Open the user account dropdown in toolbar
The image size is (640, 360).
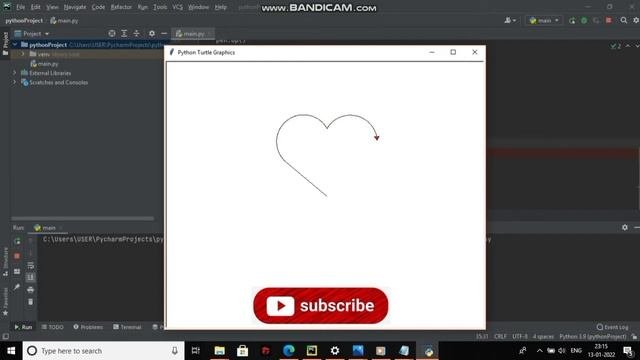click(510, 20)
